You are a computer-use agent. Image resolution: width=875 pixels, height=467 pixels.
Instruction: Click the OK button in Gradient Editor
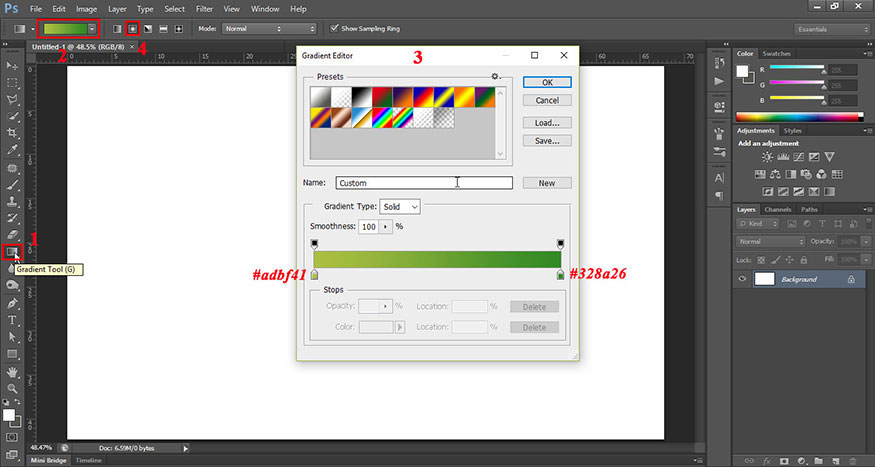click(547, 82)
